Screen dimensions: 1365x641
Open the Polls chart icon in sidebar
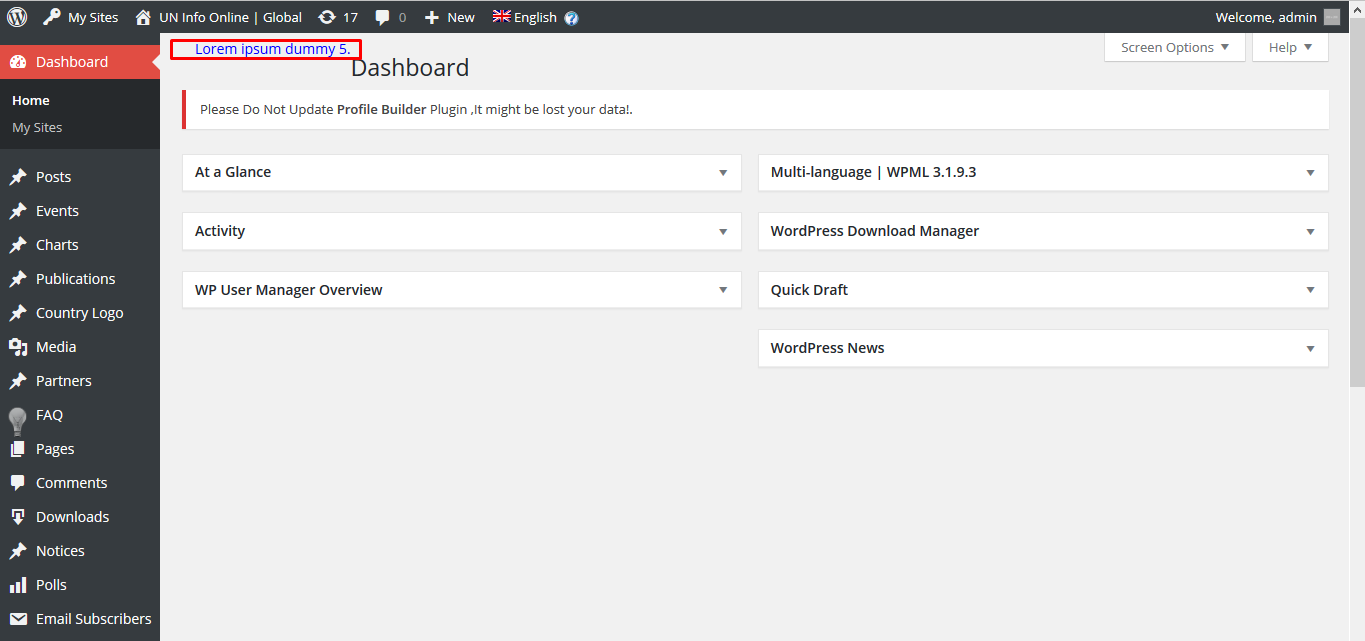(x=18, y=585)
